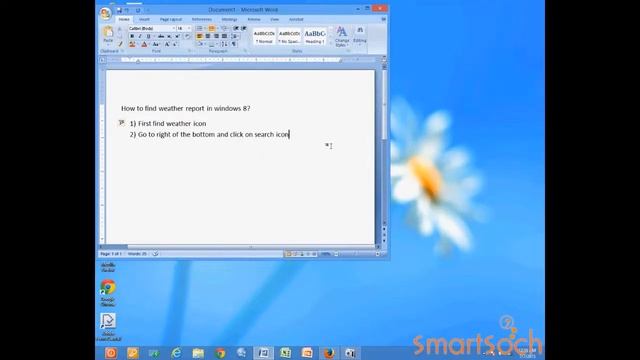Open the Mailings tab
This screenshot has height=360, width=640.
tap(229, 19)
